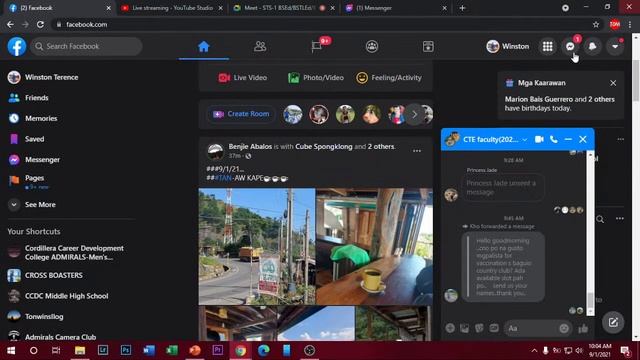The image size is (640, 360).
Task: Open the Gaming tab in top navigation
Action: click(428, 47)
